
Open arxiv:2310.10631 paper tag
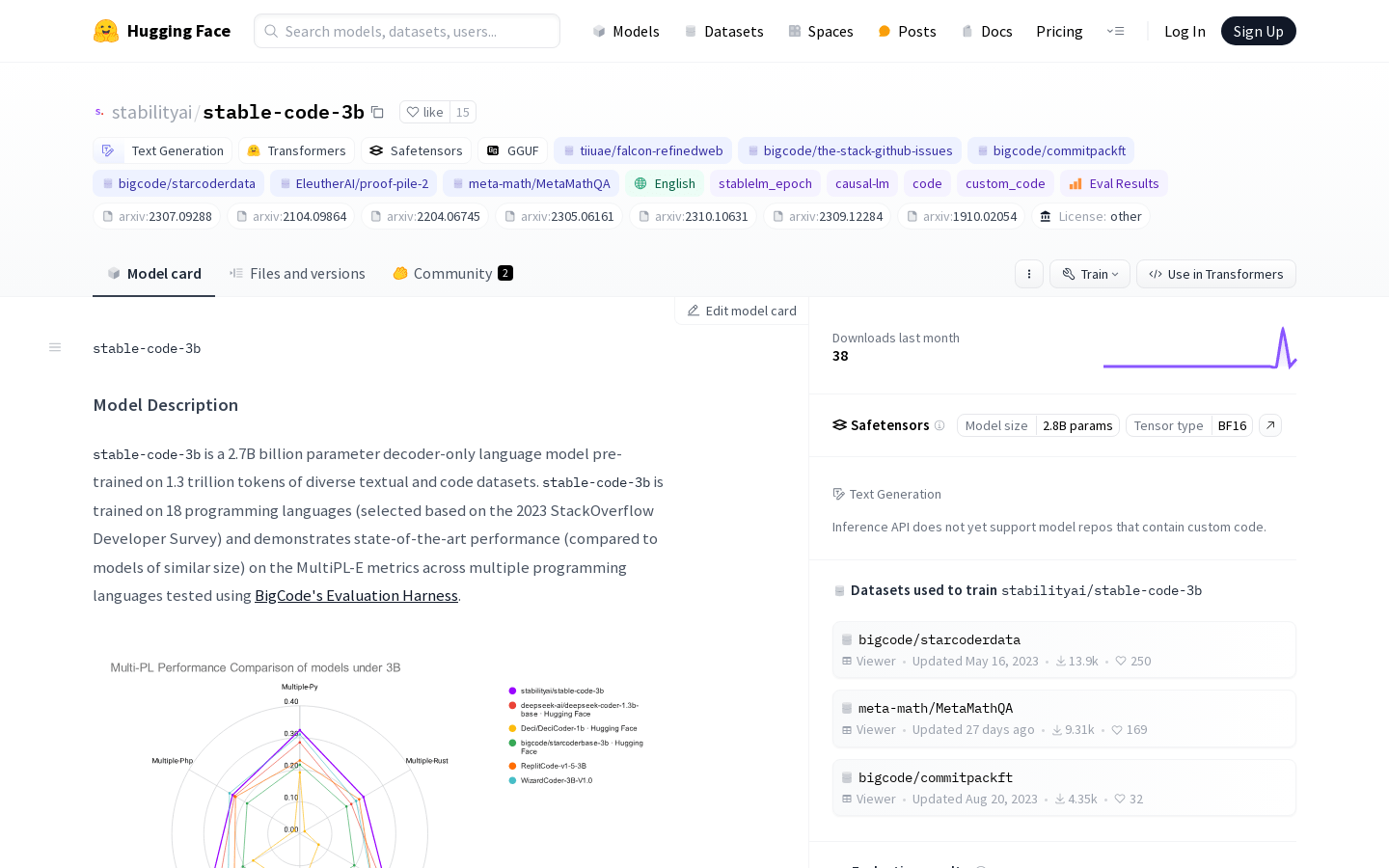(694, 216)
